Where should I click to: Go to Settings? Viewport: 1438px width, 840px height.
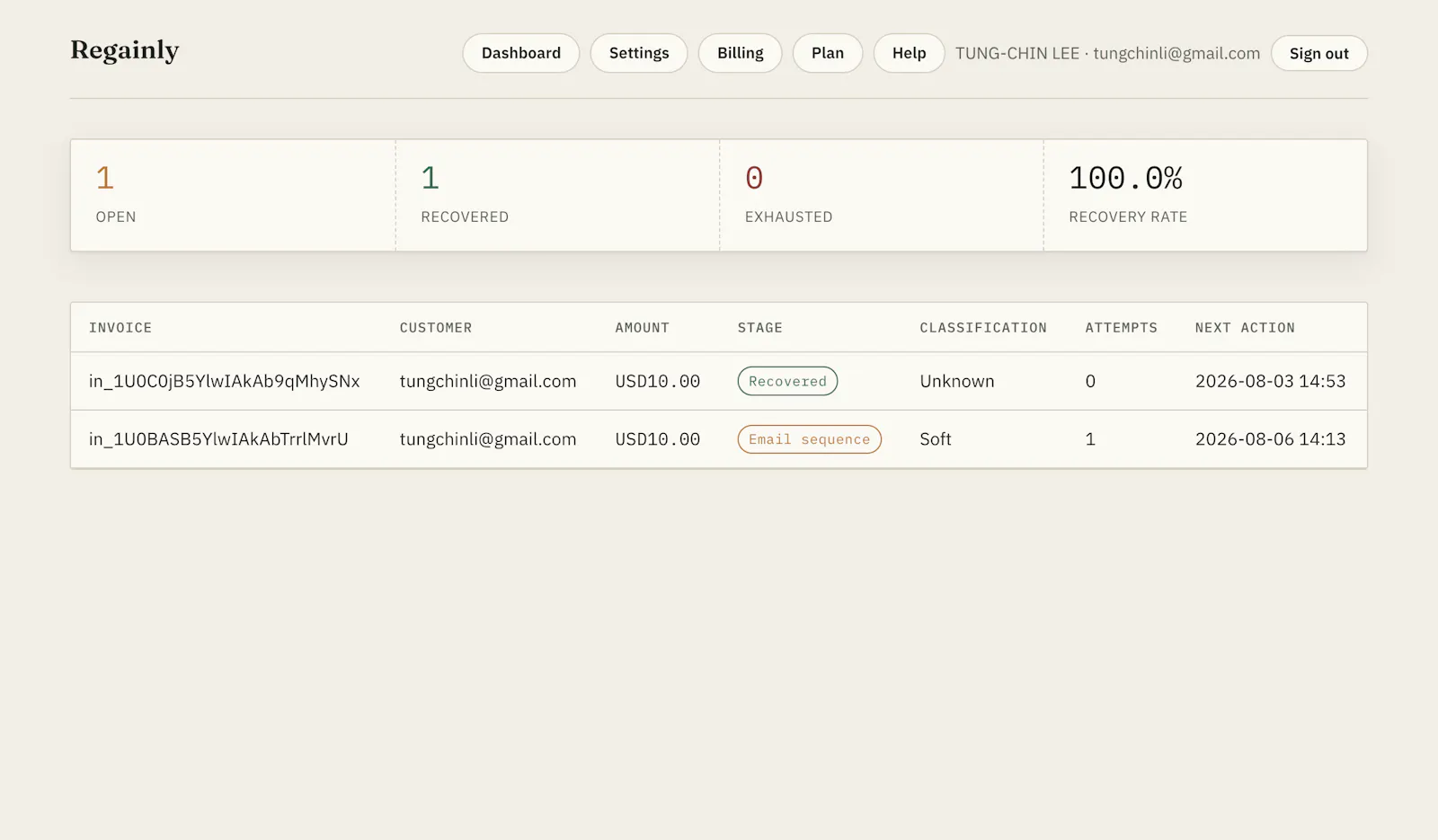pos(639,53)
